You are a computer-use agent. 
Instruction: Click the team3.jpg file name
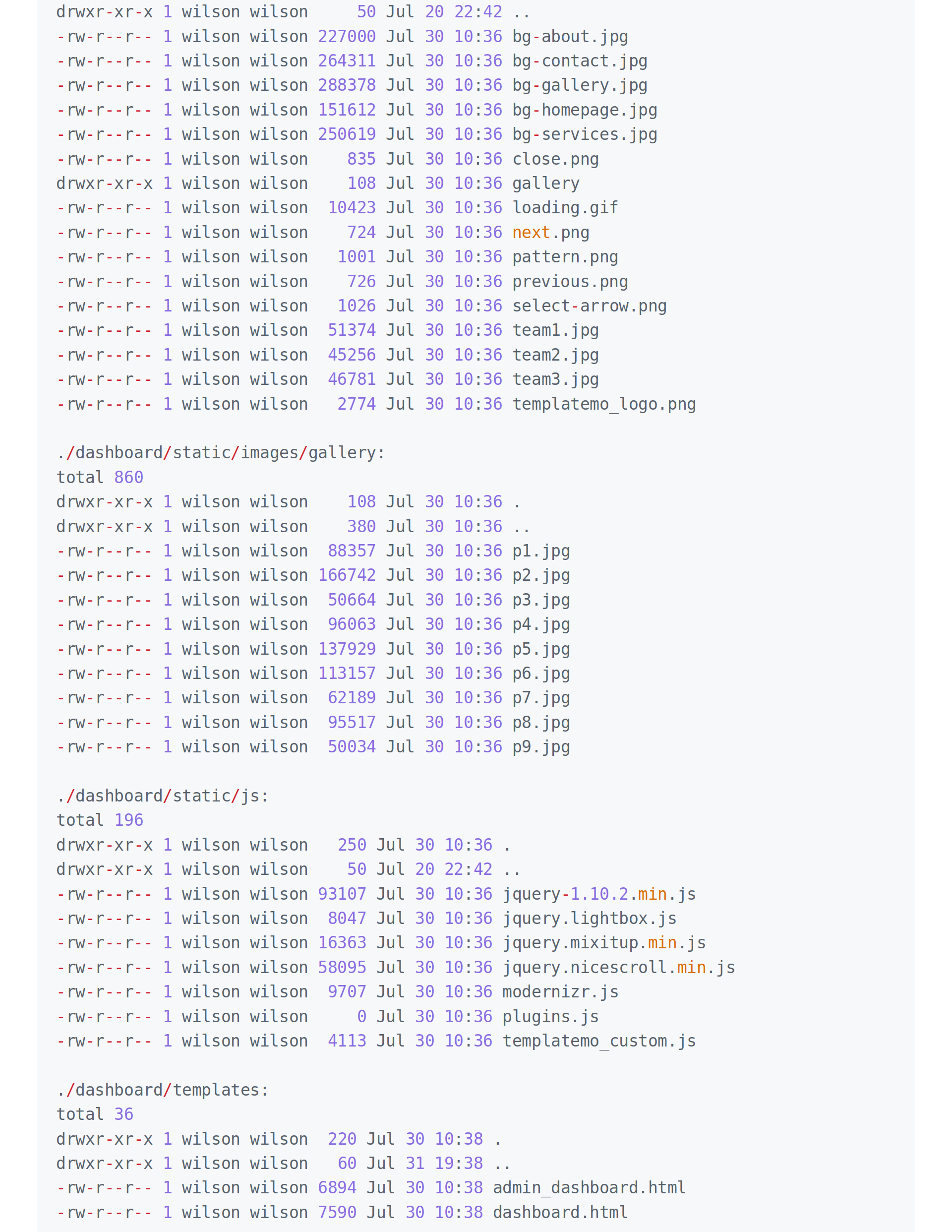(555, 379)
